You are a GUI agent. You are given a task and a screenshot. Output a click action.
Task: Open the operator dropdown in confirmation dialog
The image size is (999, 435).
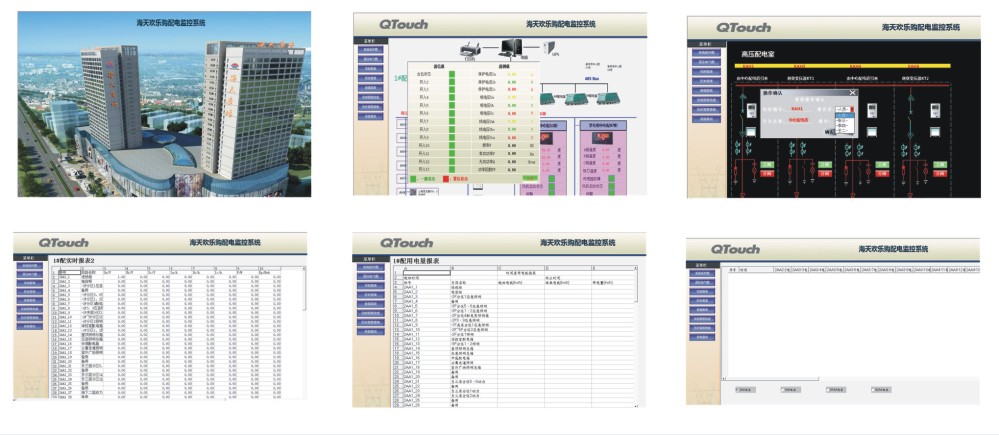[x=842, y=109]
